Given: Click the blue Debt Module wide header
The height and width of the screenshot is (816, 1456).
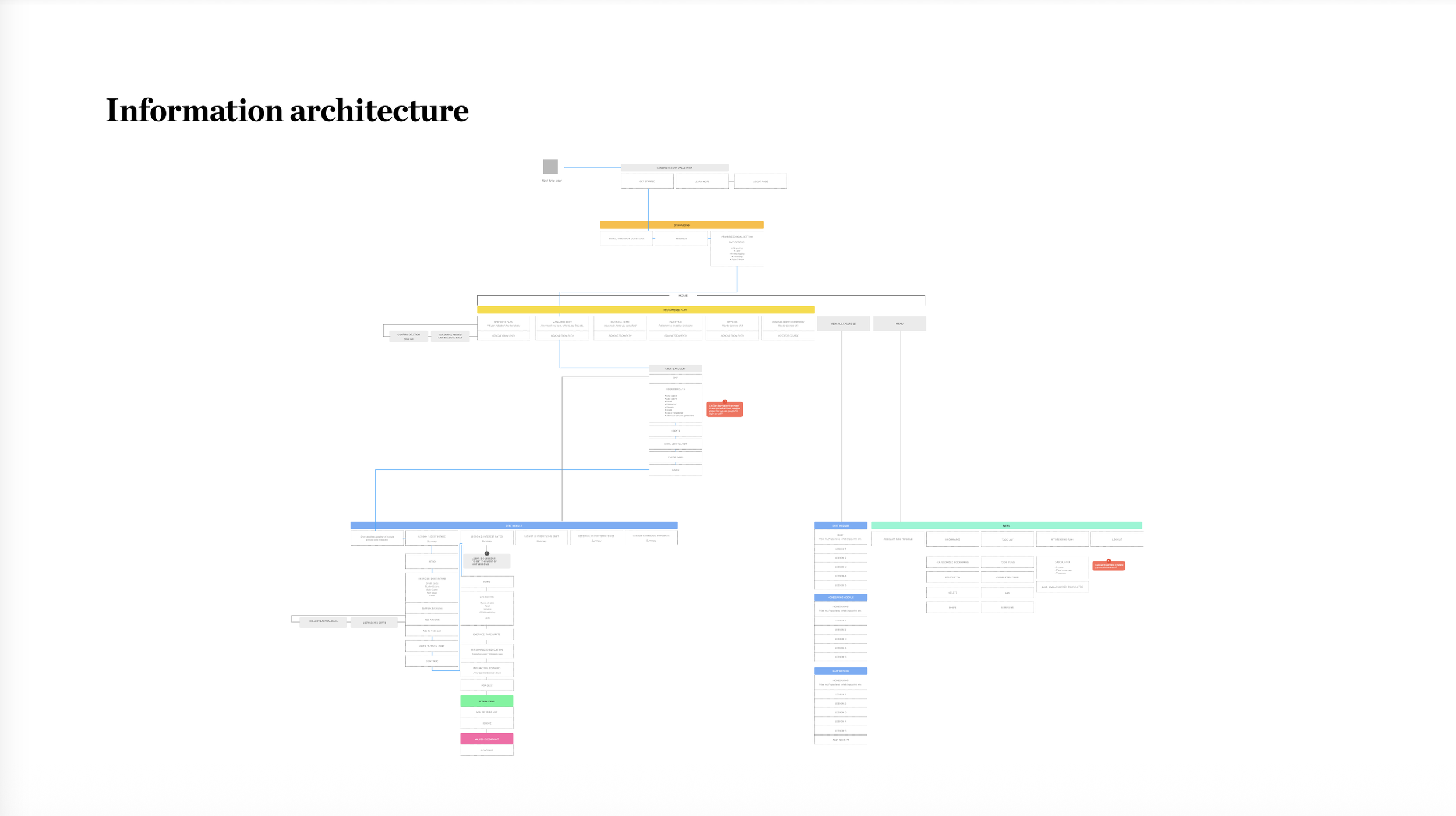Looking at the screenshot, I should [x=514, y=525].
